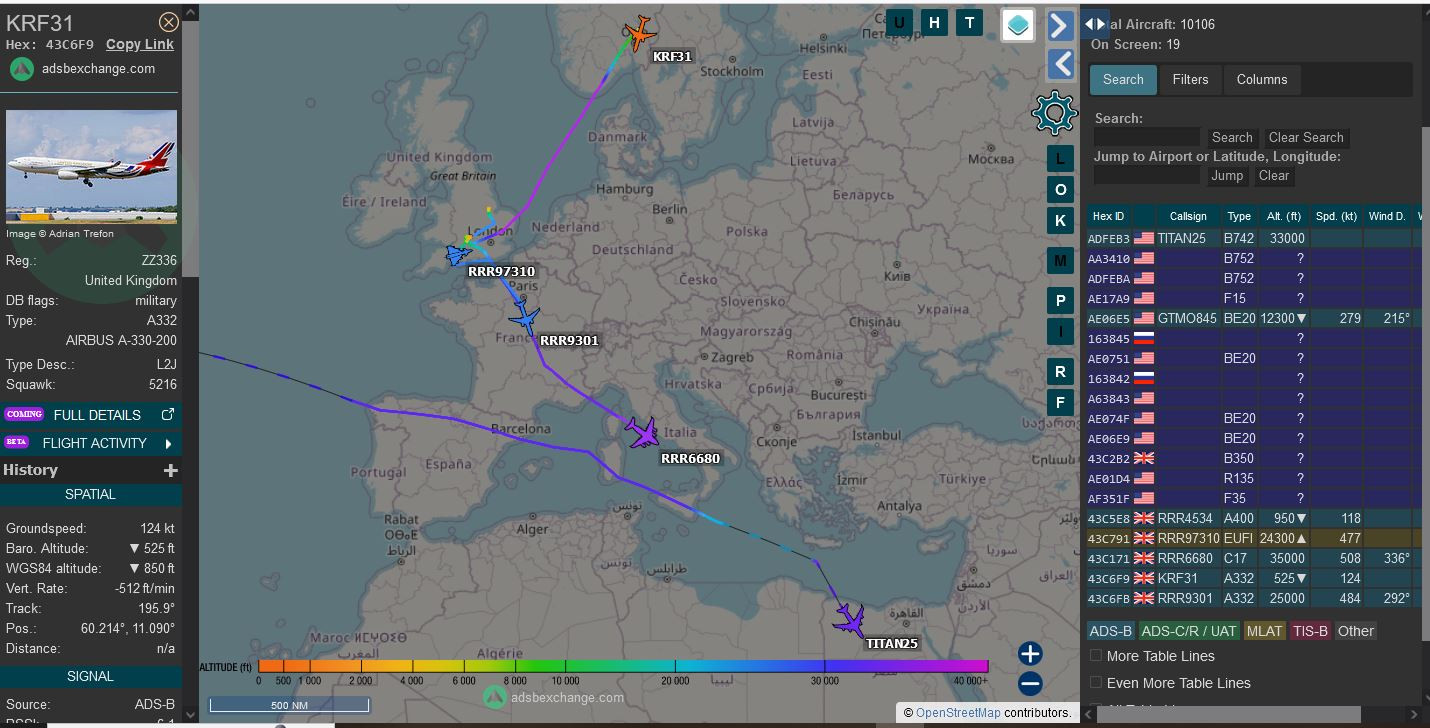Screen dimensions: 1430x728
Task: Expand the History section with plus
Action: pos(171,470)
